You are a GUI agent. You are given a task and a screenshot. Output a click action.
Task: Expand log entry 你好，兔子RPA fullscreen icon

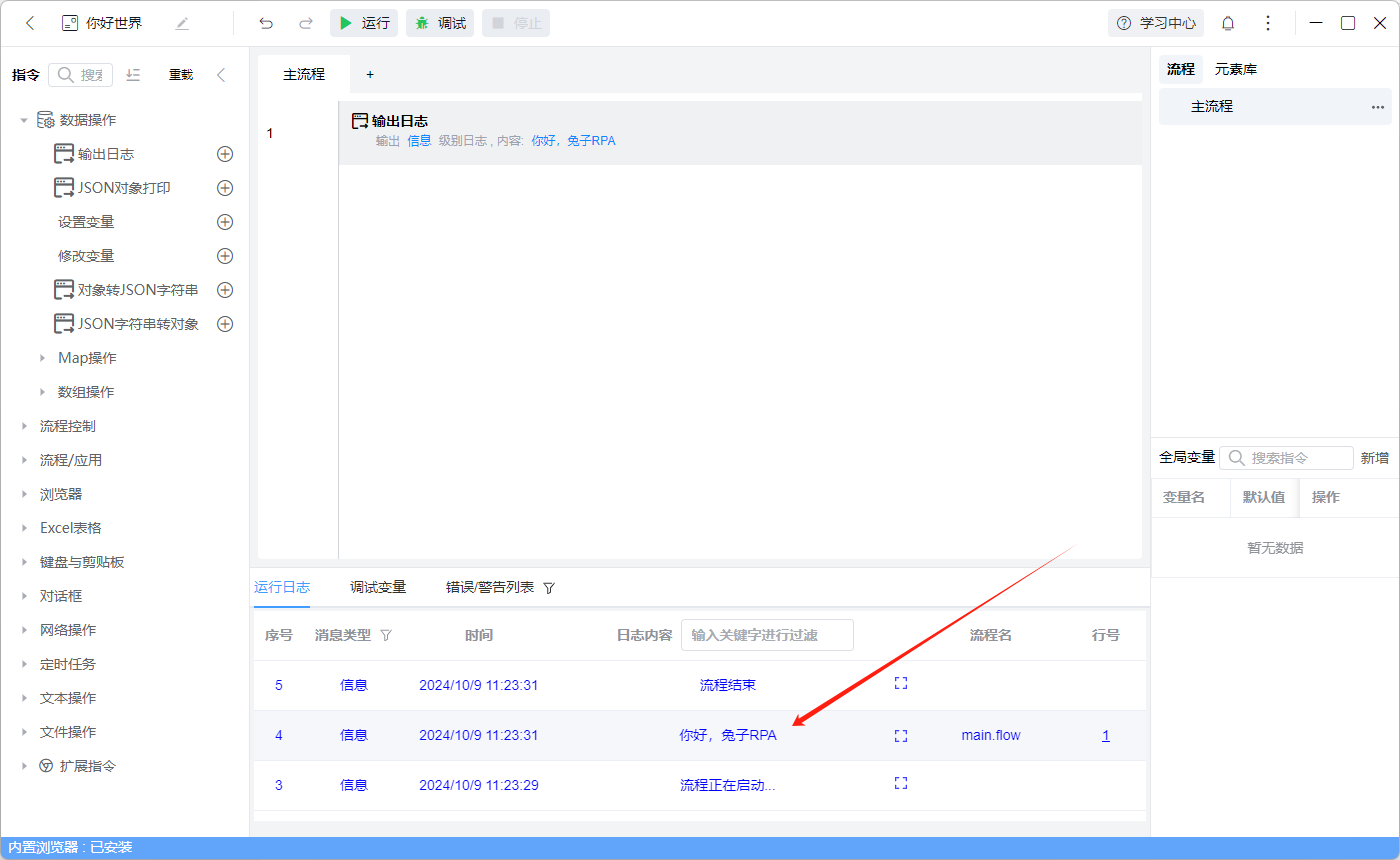tap(901, 735)
